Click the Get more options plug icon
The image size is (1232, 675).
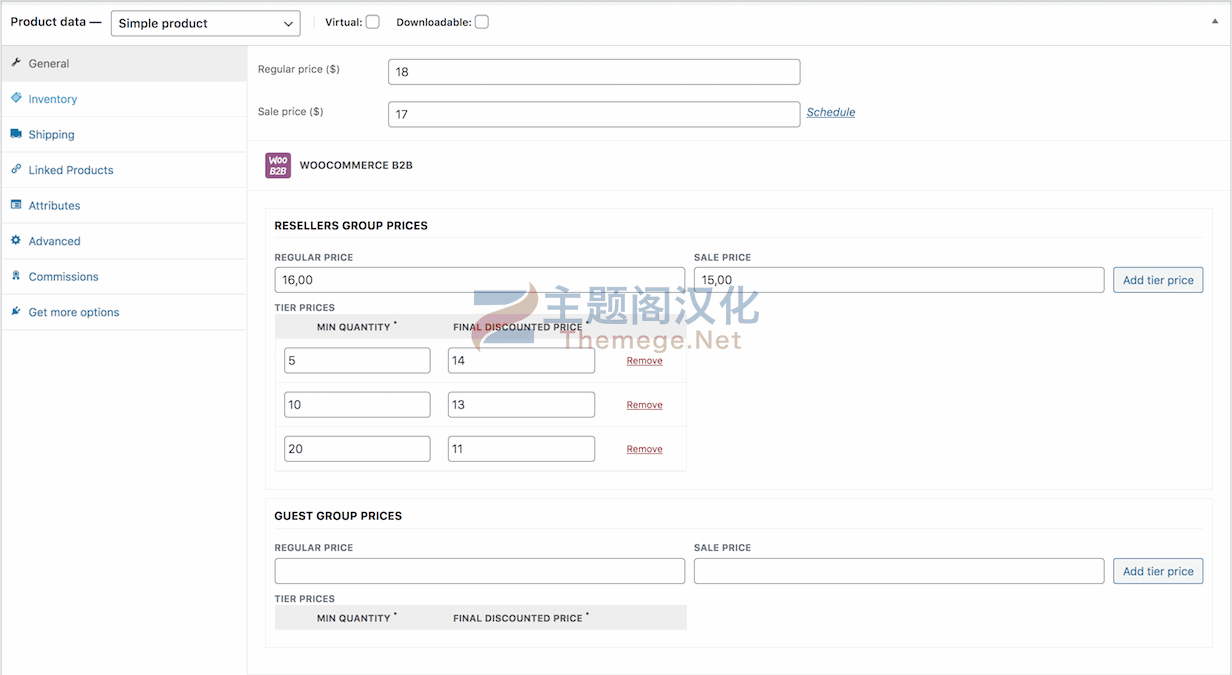pyautogui.click(x=16, y=311)
